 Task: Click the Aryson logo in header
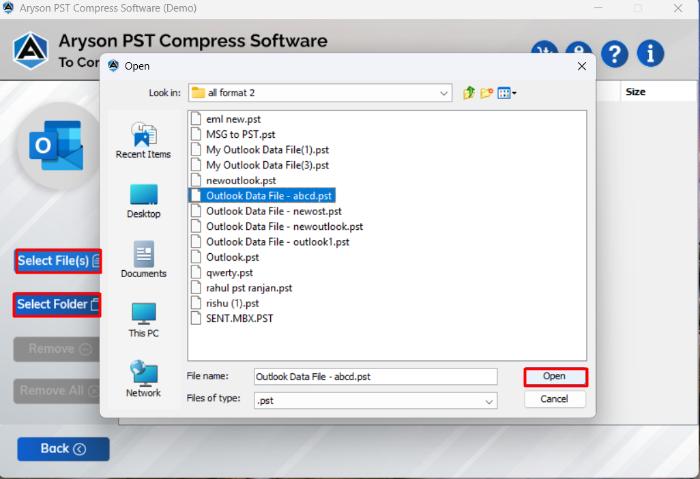(30, 50)
